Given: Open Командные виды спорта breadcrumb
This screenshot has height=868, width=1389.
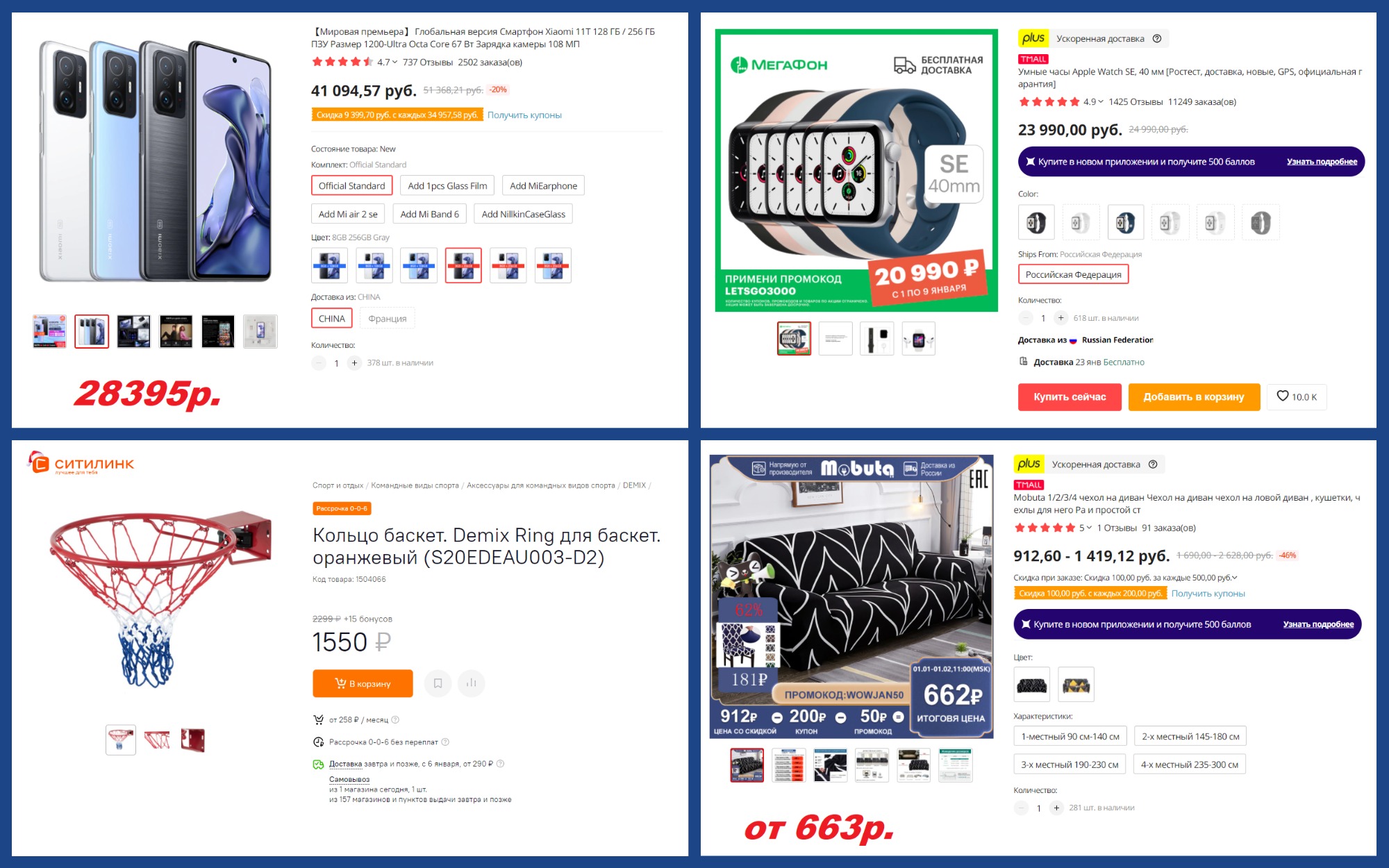Looking at the screenshot, I should (x=415, y=485).
